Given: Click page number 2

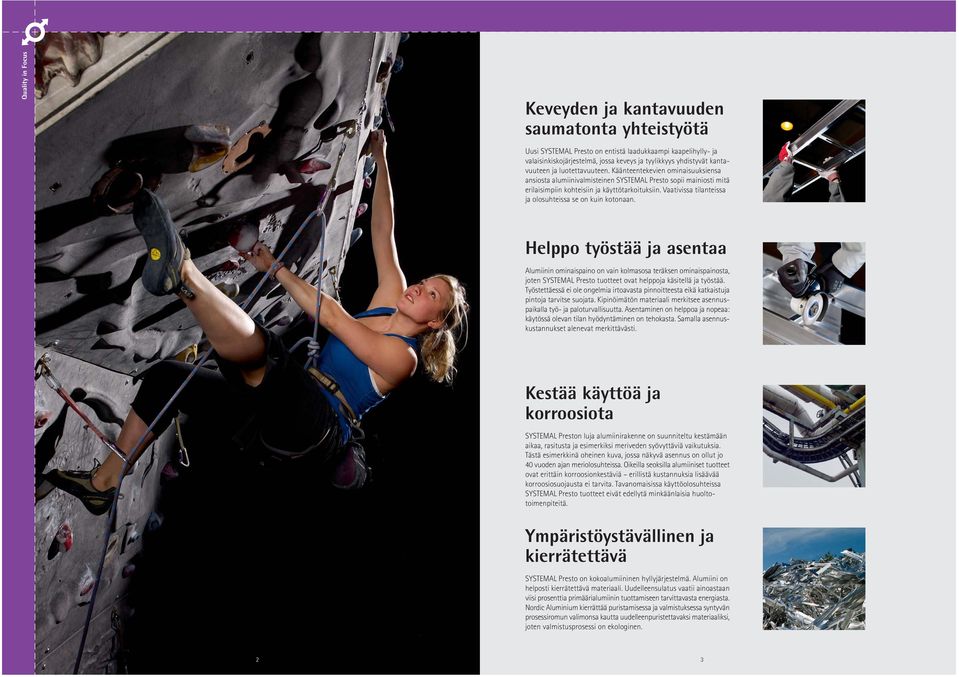Looking at the screenshot, I should pos(257,659).
